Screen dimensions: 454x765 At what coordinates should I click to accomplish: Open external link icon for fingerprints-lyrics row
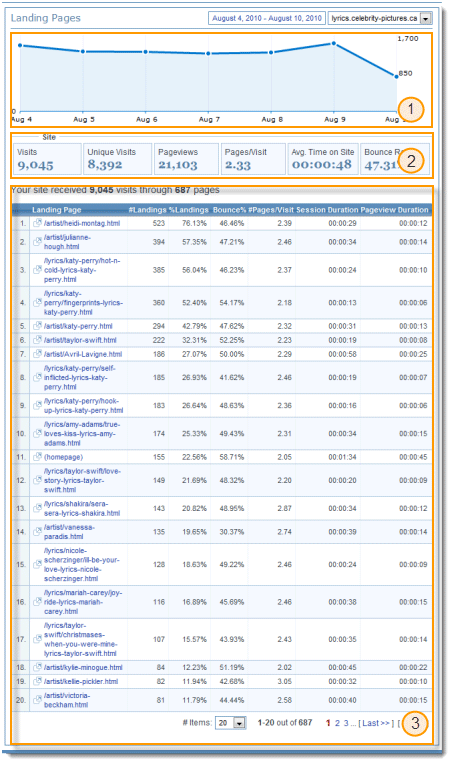click(37, 302)
